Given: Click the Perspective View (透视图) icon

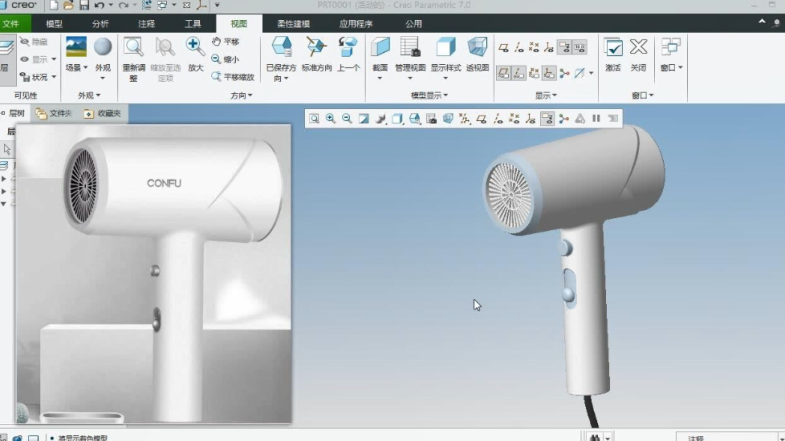Looking at the screenshot, I should (477, 48).
